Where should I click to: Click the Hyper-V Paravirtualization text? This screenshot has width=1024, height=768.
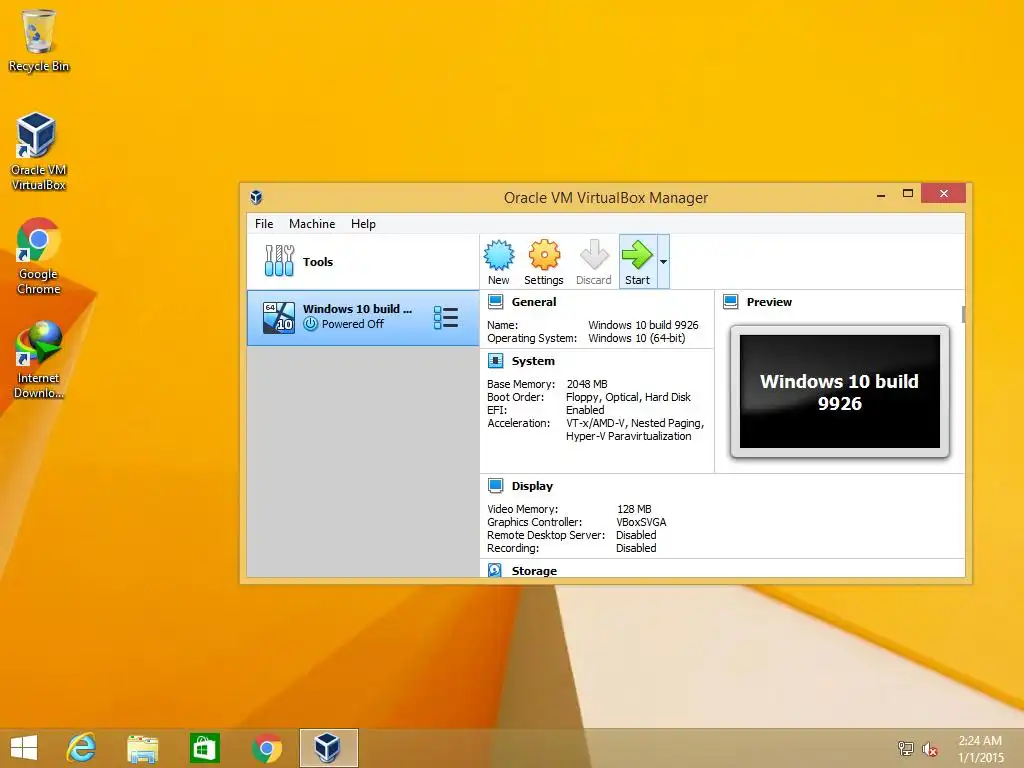[x=628, y=436]
